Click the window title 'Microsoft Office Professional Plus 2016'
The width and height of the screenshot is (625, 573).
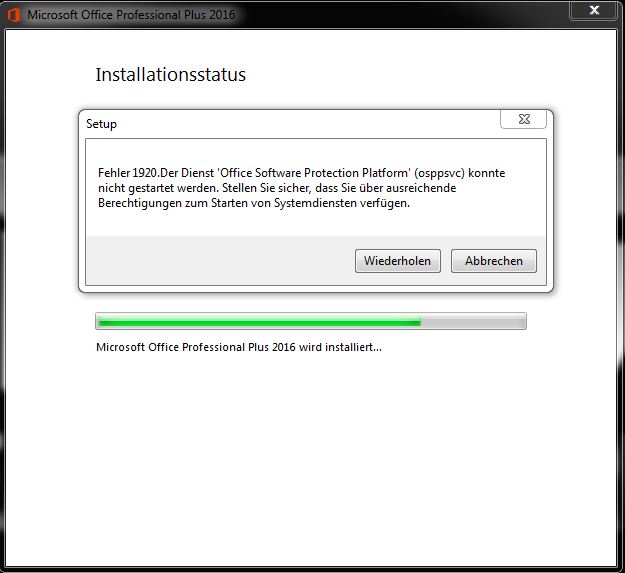pos(131,15)
